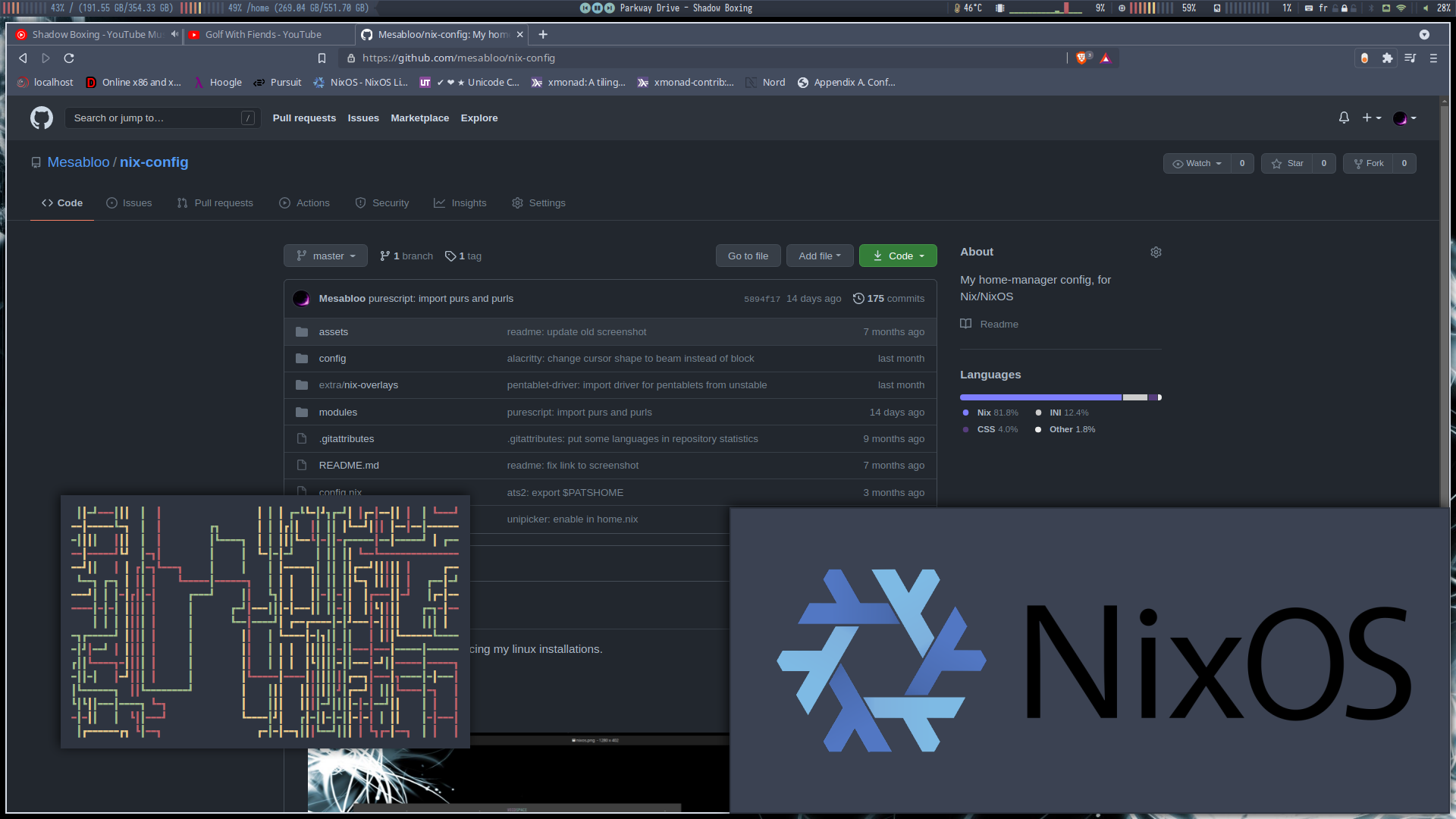
Task: Bookmark this page using bookmark icon
Action: point(322,58)
